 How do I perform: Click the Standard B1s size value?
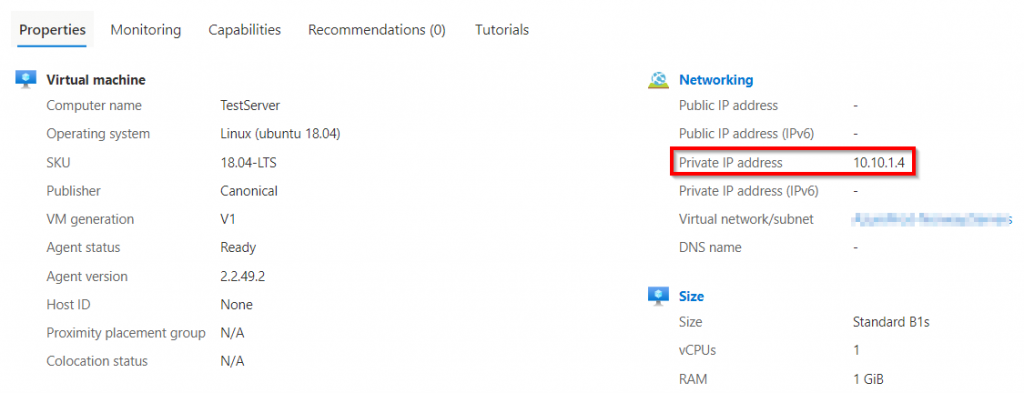click(x=891, y=322)
